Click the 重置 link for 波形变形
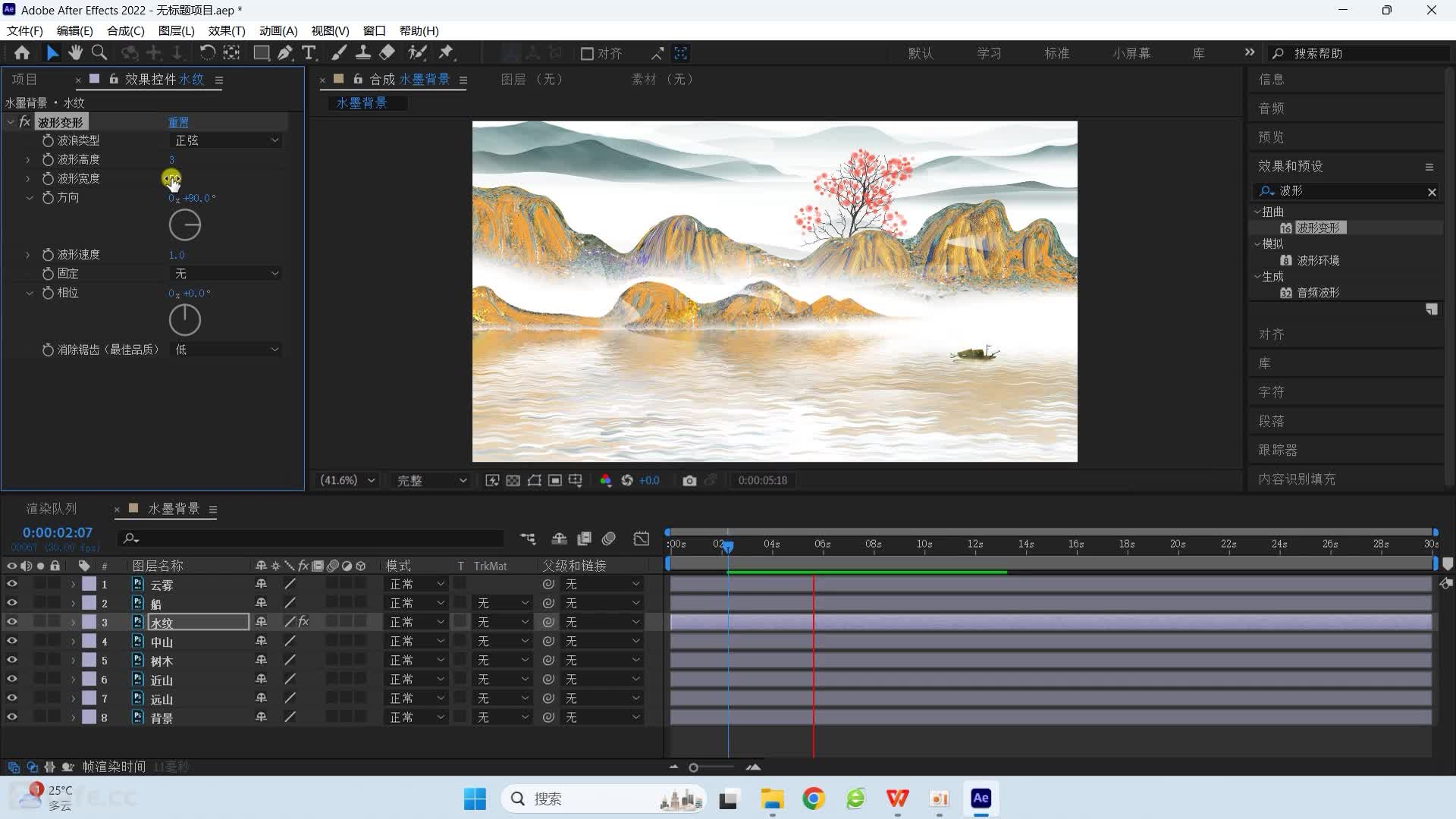 pos(178,122)
